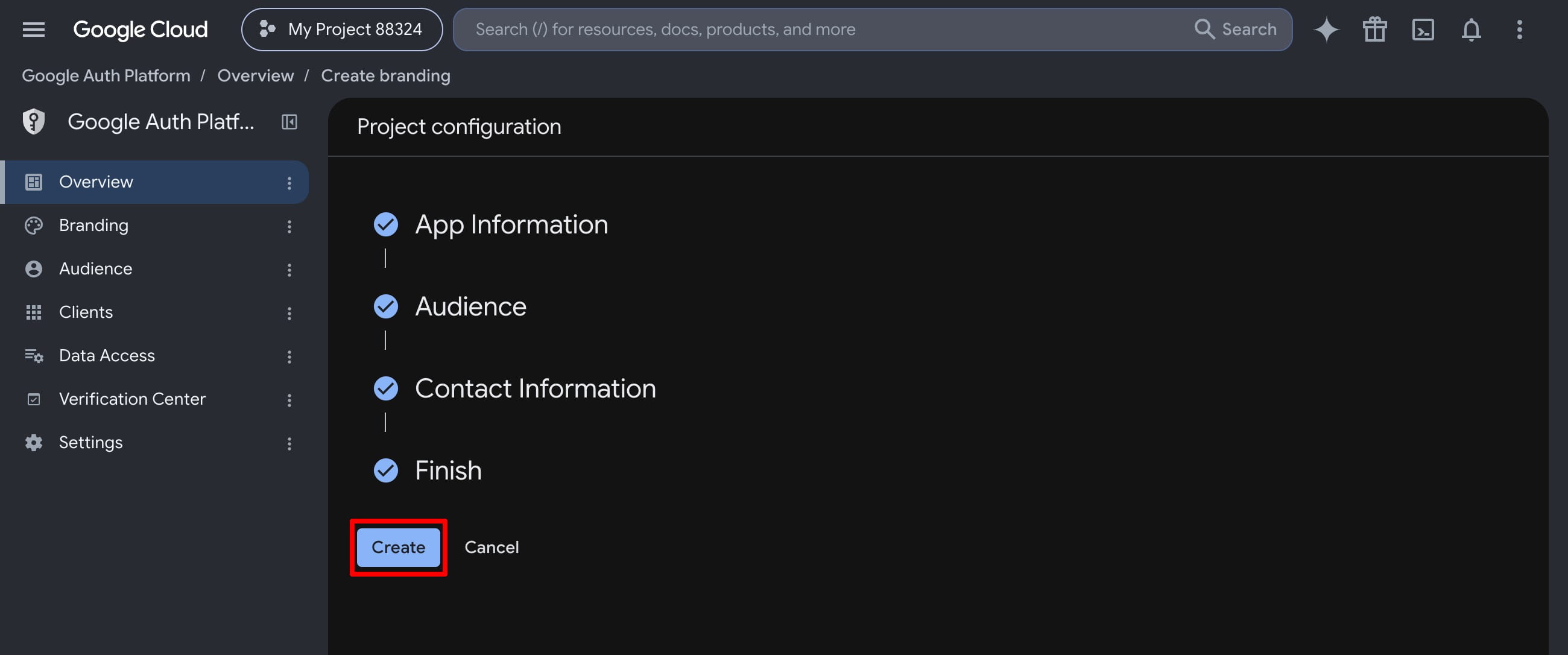Expand the Finish step heading
Viewport: 1568px width, 655px height.
coord(448,470)
